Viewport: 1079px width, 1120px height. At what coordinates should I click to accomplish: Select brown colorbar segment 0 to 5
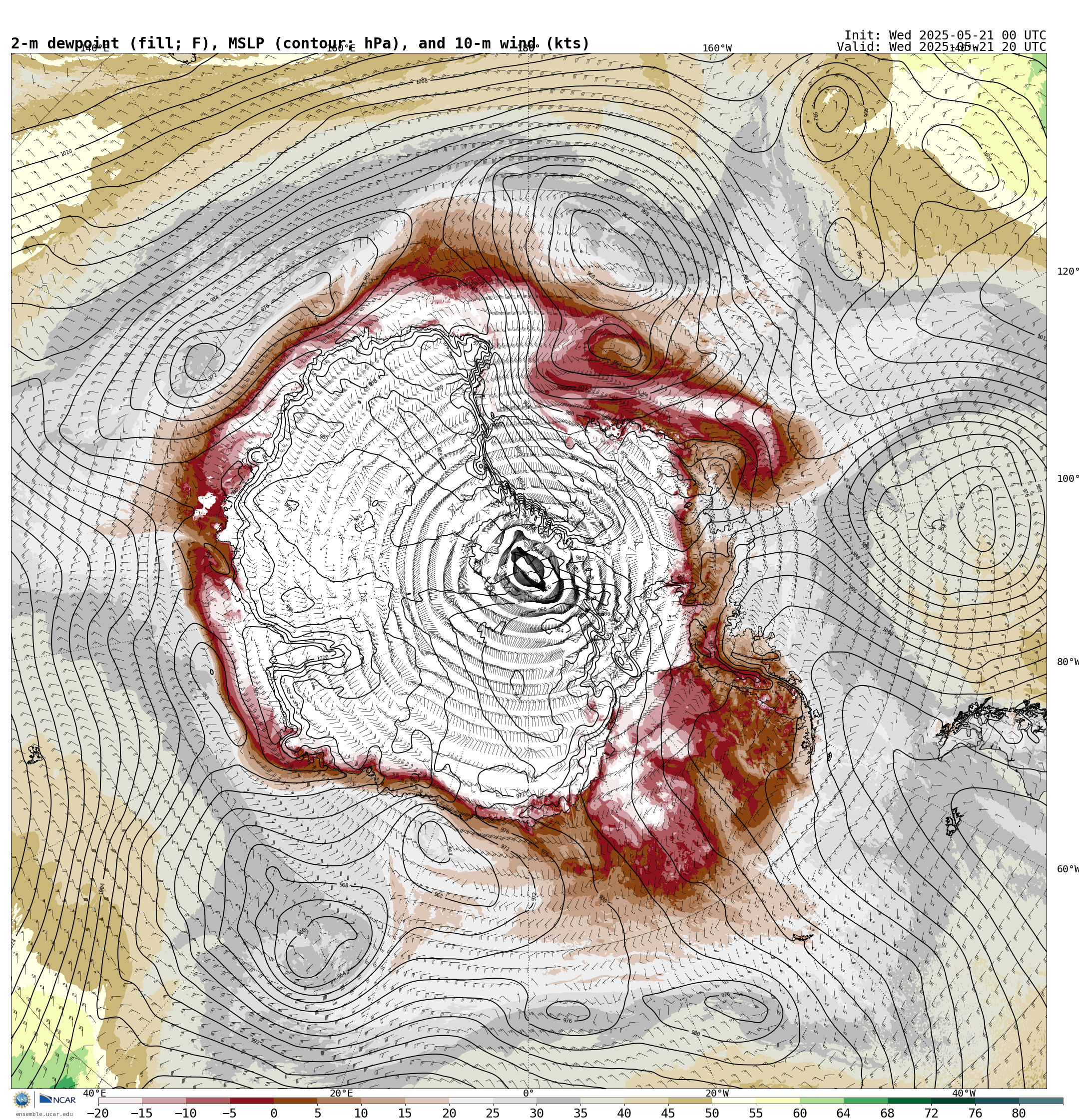tap(296, 1101)
